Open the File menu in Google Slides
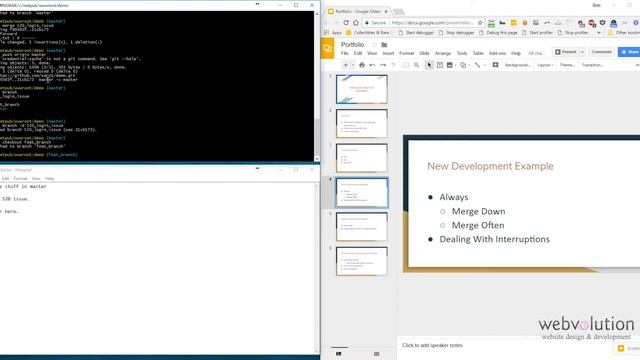The image size is (640, 360). click(x=345, y=53)
